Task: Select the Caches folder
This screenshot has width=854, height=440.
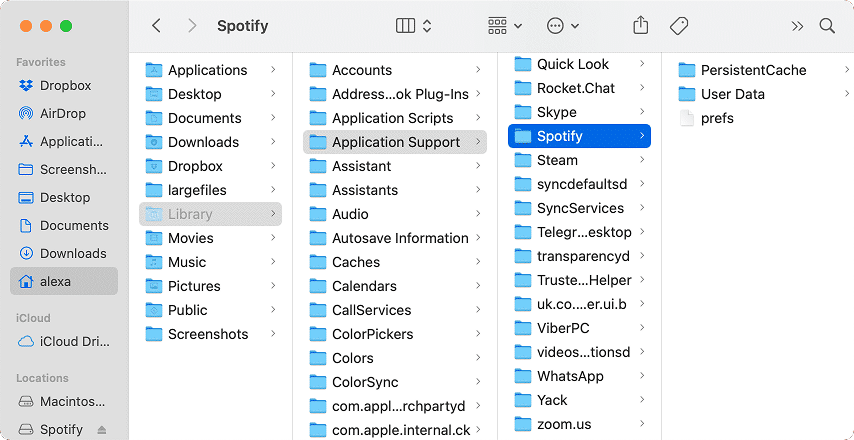Action: (x=395, y=262)
